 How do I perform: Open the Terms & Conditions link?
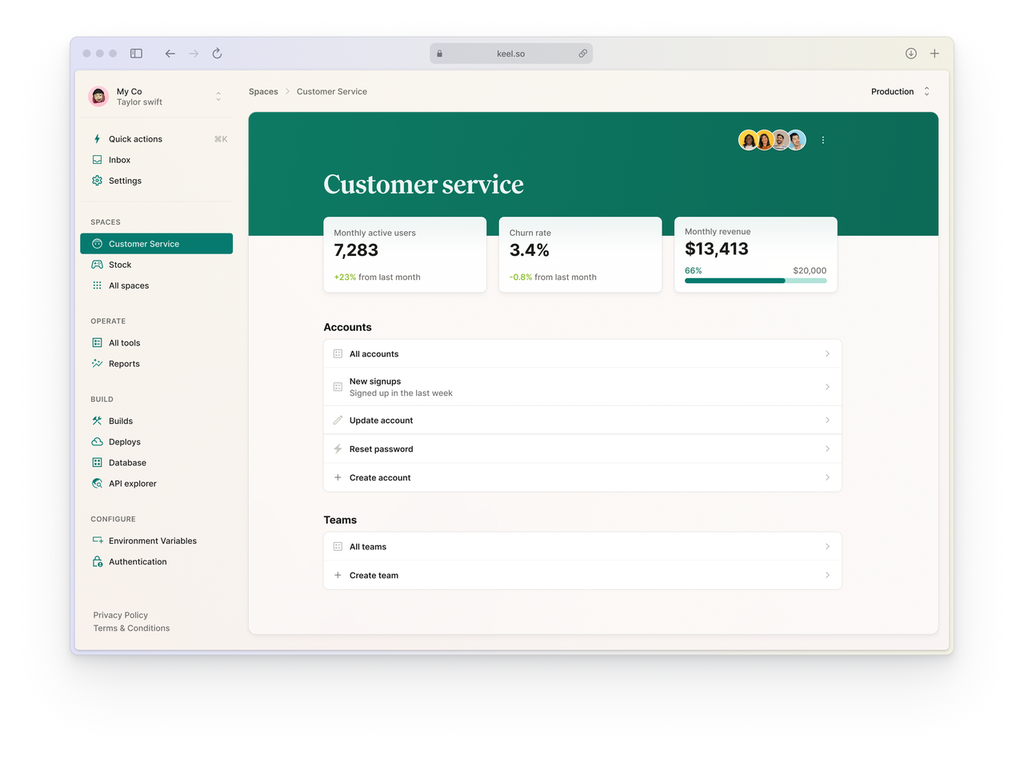[x=131, y=628]
